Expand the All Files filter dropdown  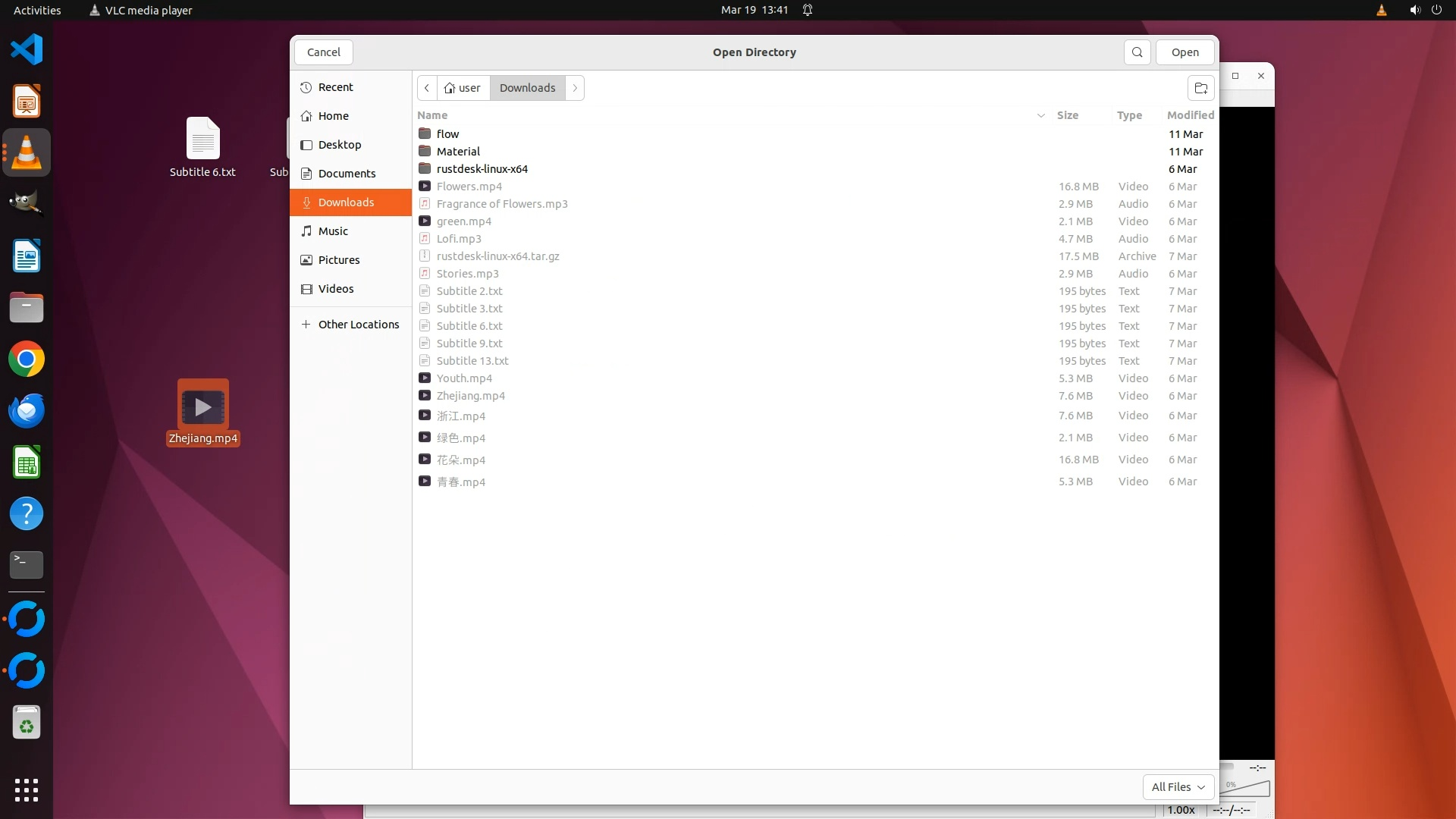(1178, 787)
